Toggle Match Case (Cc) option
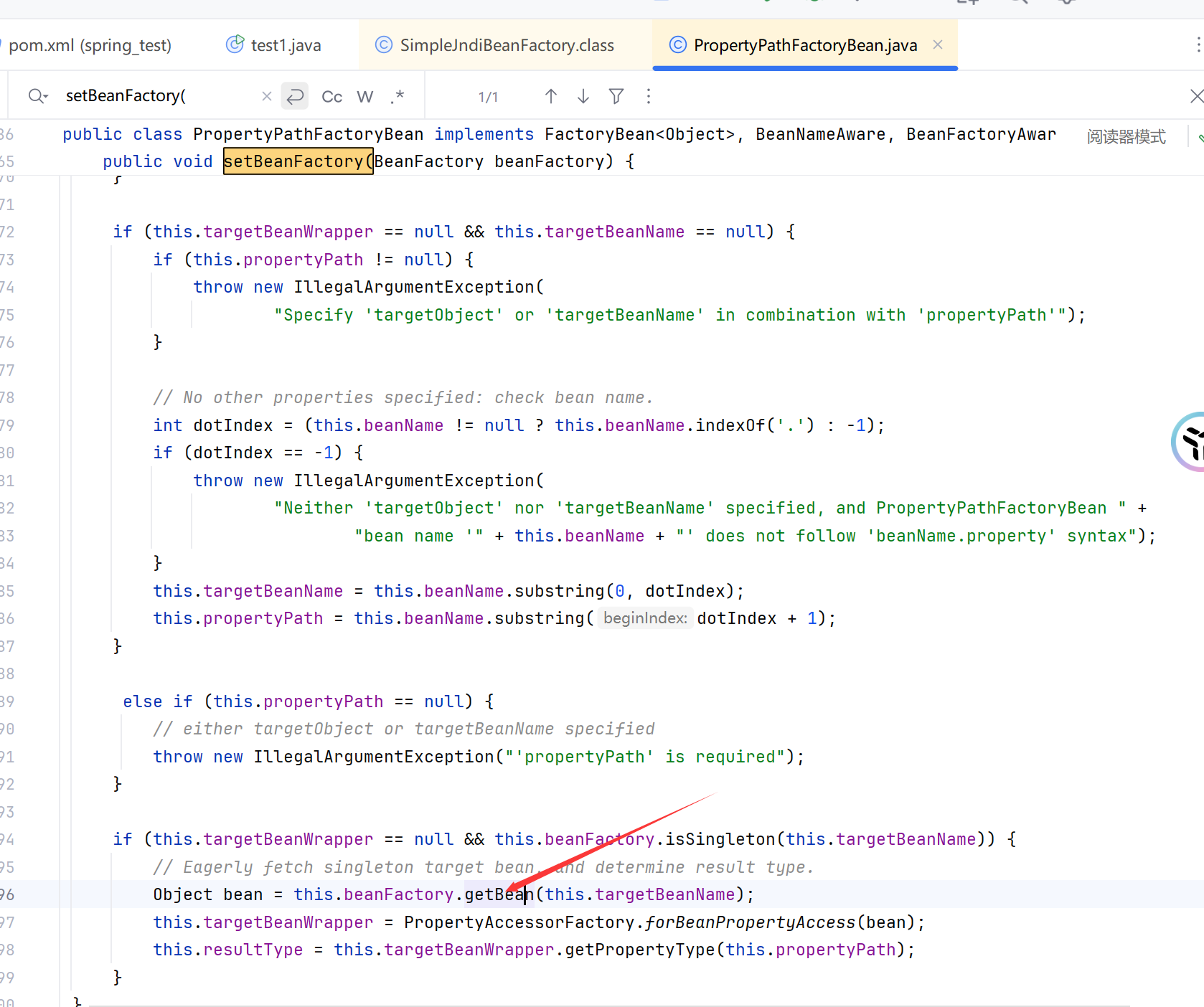 (x=331, y=96)
